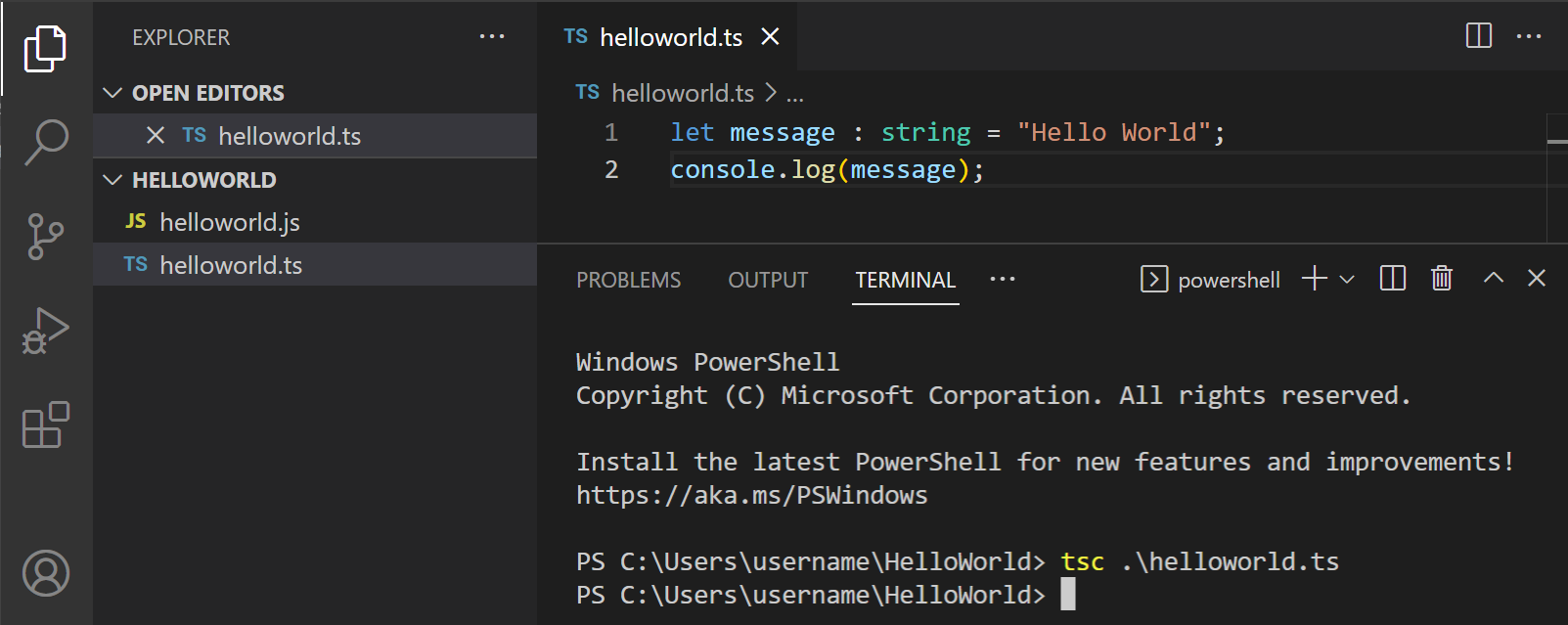Open helloworld.js in the file tree
Image resolution: width=1568 pixels, height=625 pixels.
point(229,223)
